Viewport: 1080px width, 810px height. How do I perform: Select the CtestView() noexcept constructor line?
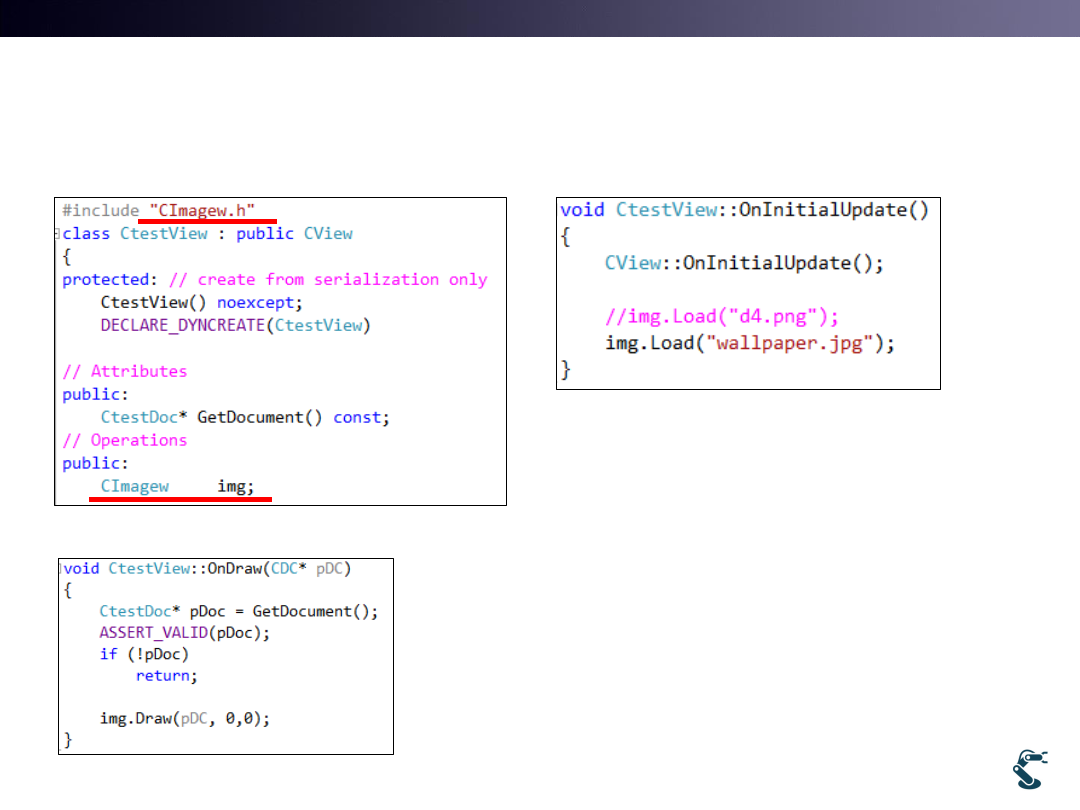point(201,302)
